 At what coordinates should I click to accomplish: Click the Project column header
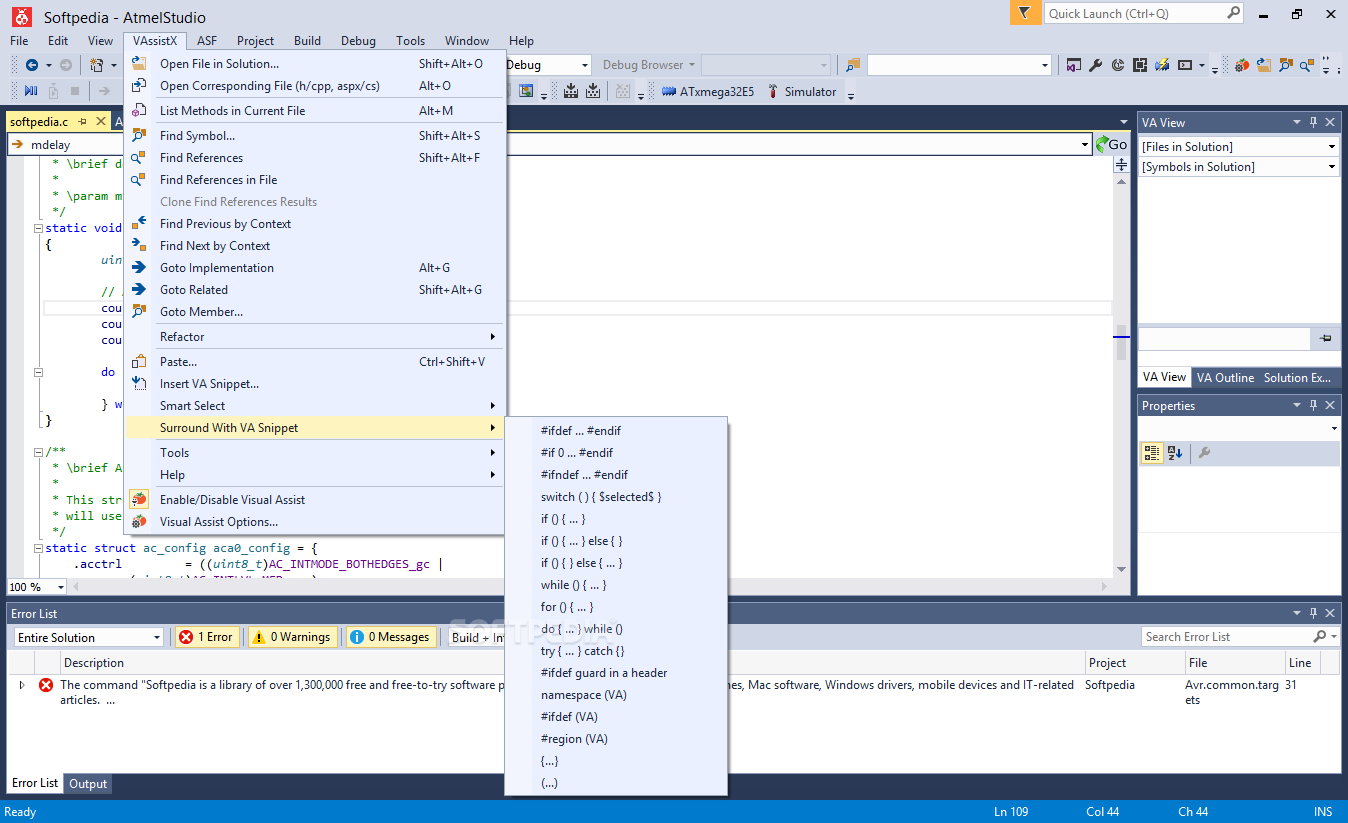[x=1134, y=662]
